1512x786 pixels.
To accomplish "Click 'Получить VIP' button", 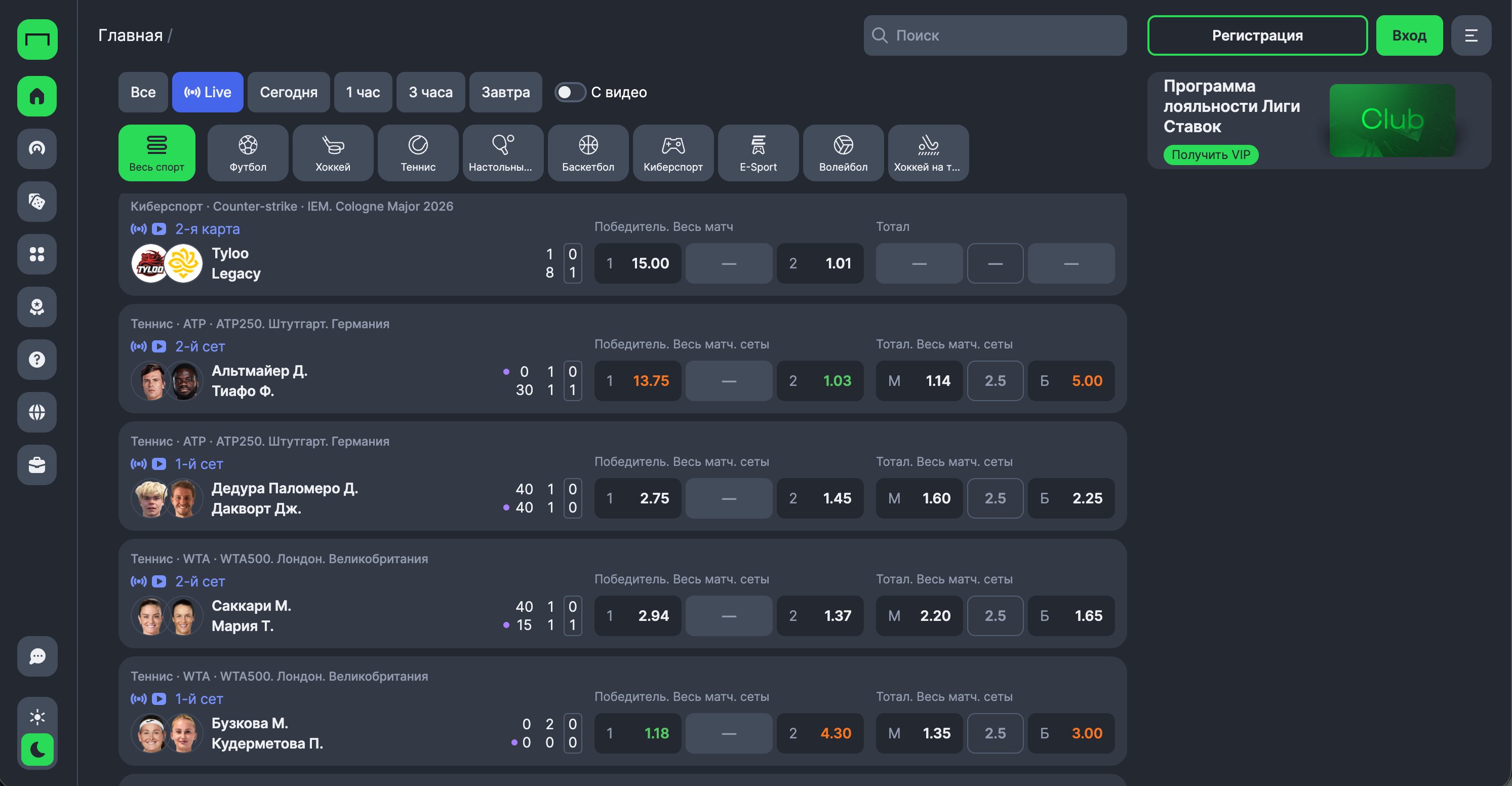I will 1210,155.
